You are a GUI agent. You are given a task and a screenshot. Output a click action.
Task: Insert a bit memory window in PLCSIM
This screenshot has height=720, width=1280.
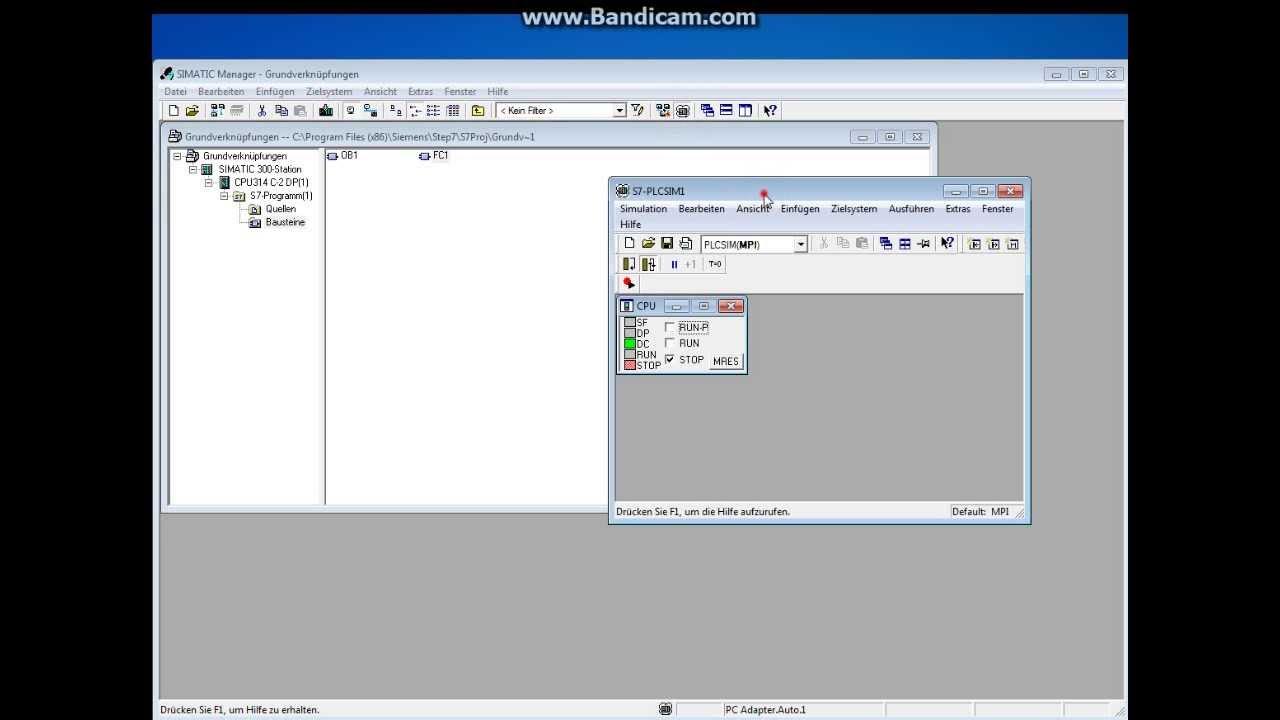[1012, 244]
